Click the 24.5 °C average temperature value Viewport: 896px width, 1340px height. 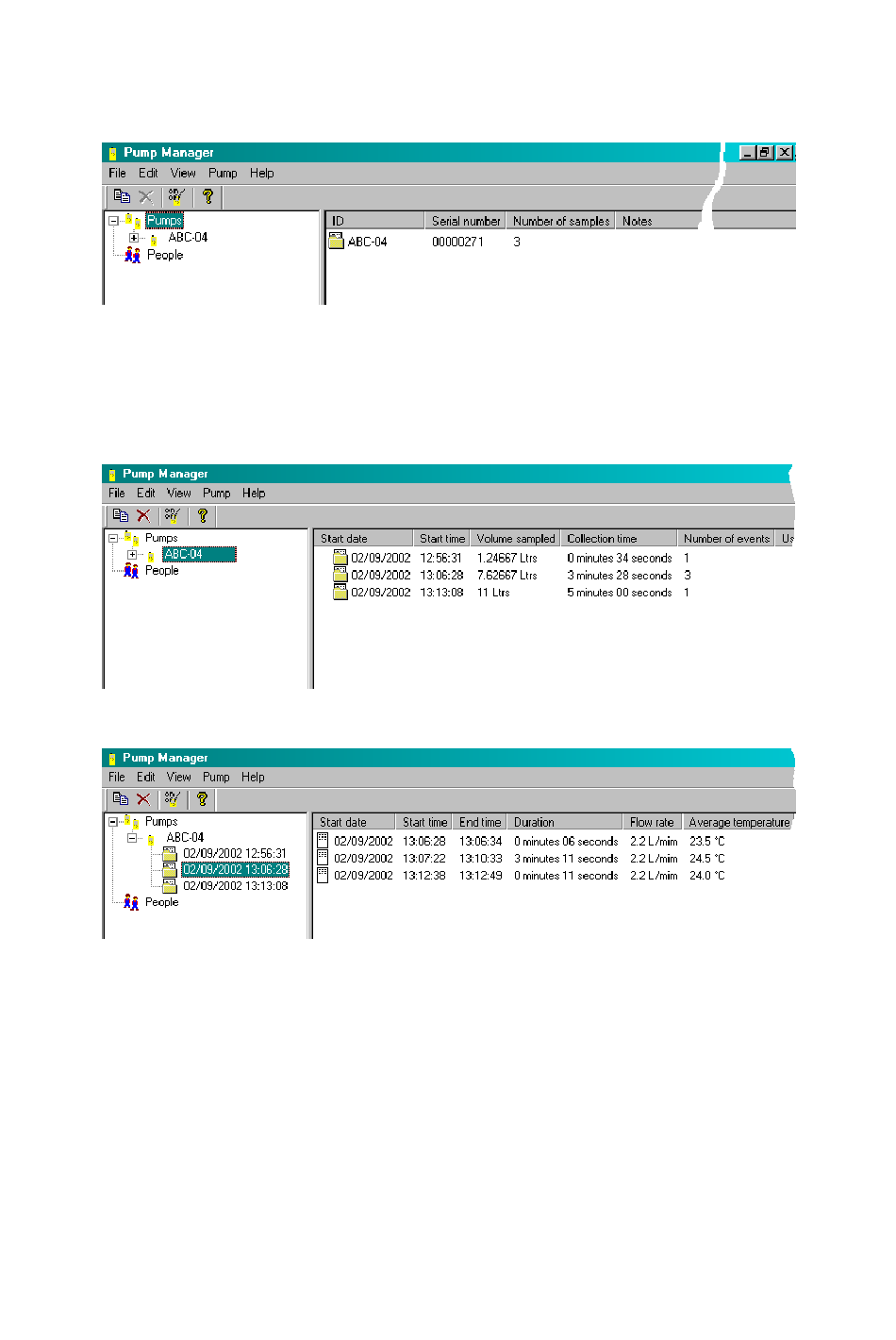[x=707, y=859]
